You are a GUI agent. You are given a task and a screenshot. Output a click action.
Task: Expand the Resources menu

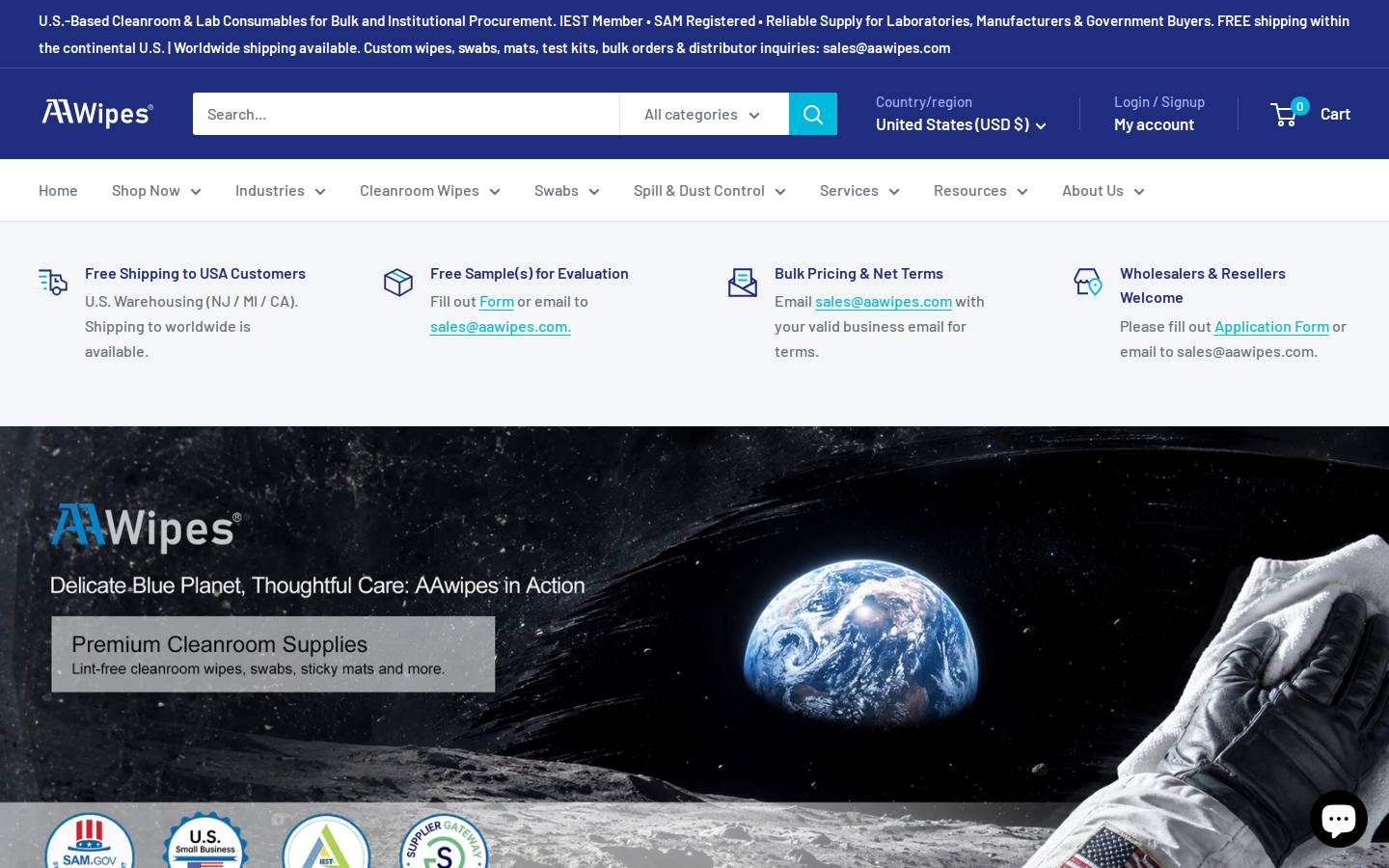pos(981,190)
